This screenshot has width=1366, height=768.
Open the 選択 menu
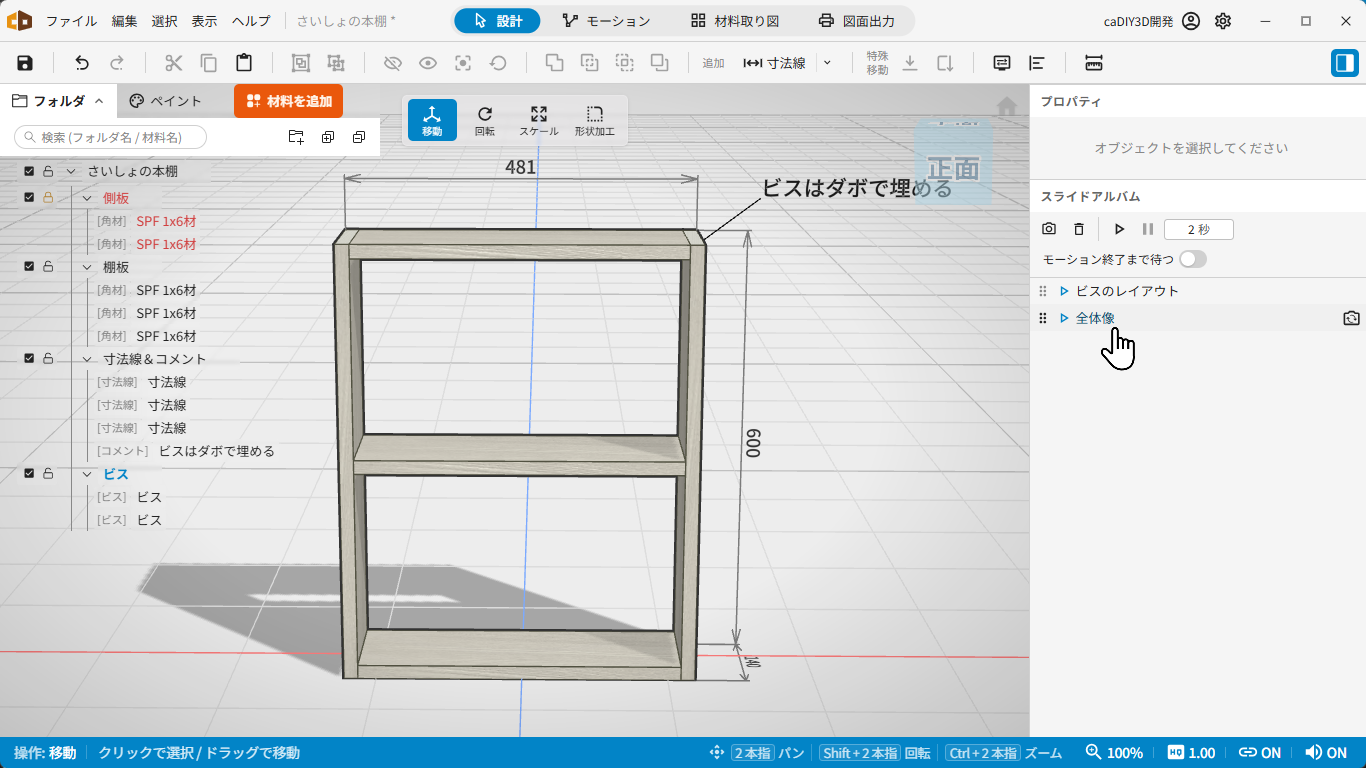point(165,21)
